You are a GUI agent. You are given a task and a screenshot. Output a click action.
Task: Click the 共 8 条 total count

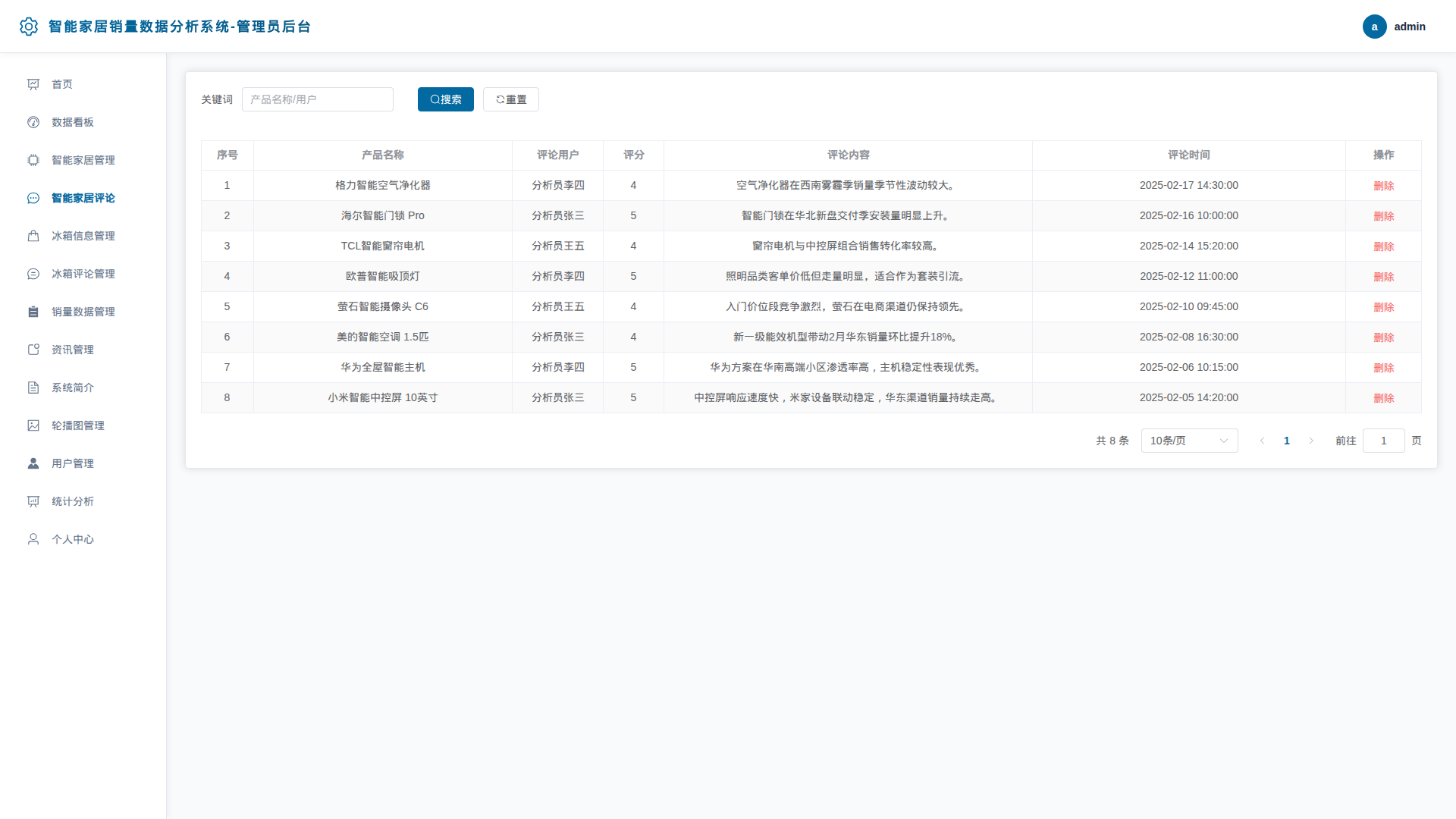tap(1112, 441)
